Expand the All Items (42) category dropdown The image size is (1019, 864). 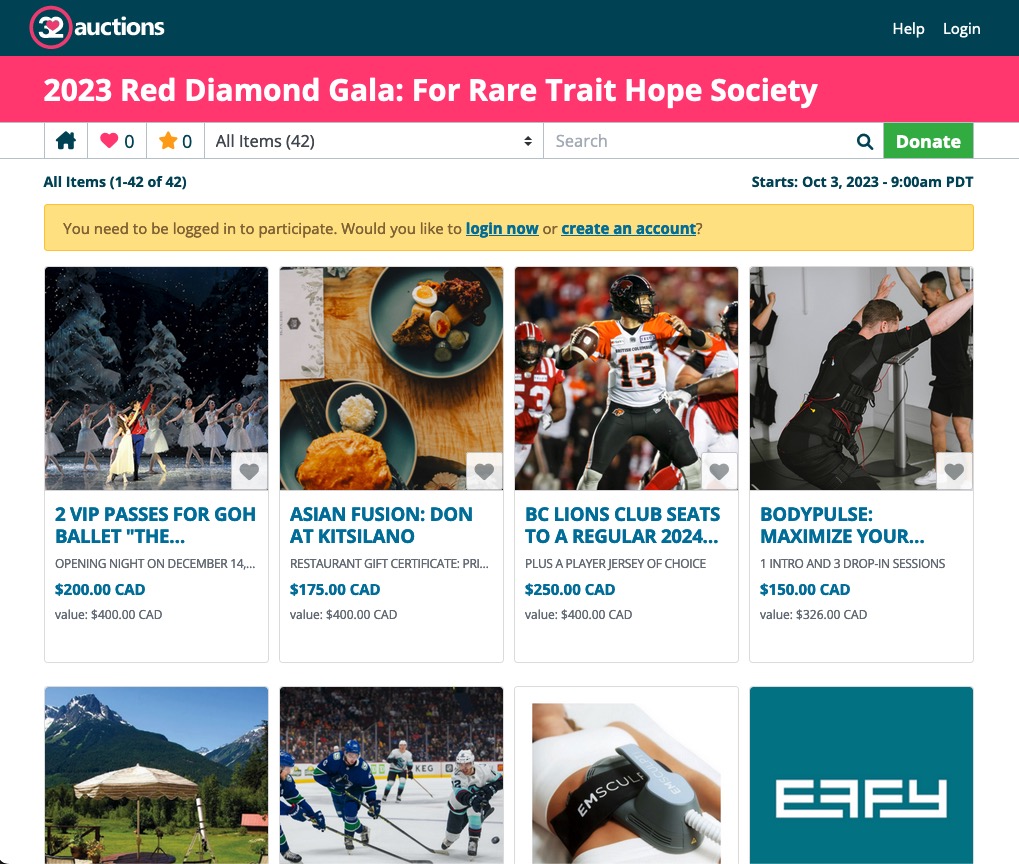click(x=374, y=141)
